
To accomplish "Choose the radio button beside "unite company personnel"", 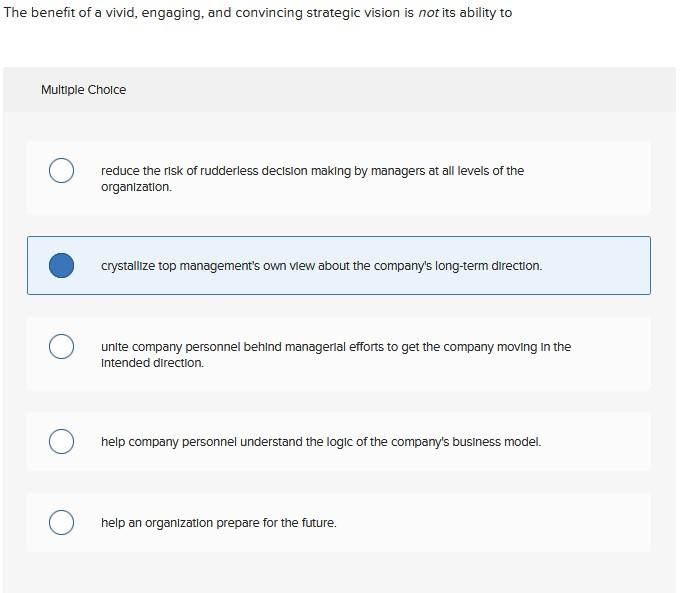I will pyautogui.click(x=61, y=346).
